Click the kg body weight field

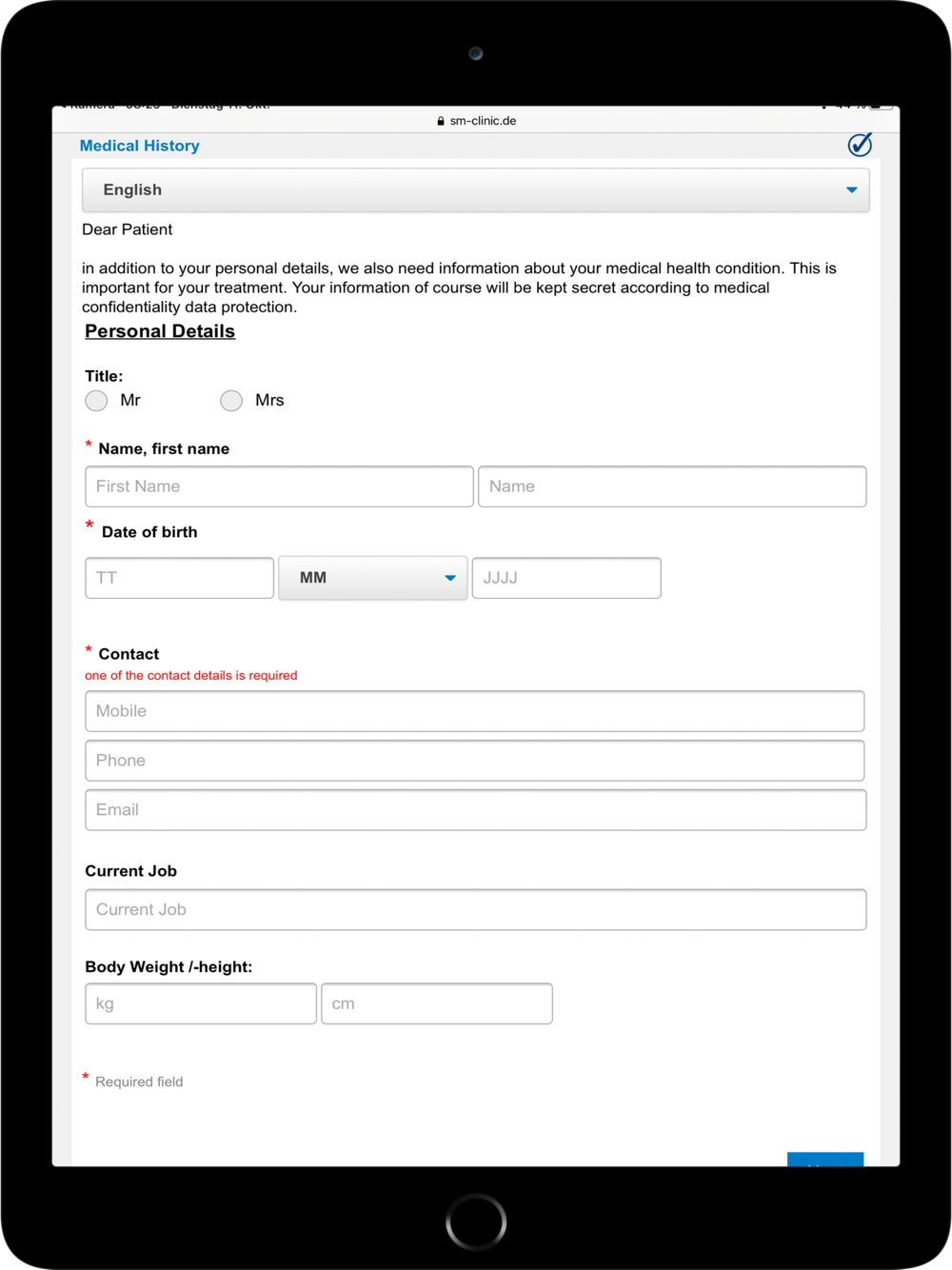click(x=201, y=1003)
